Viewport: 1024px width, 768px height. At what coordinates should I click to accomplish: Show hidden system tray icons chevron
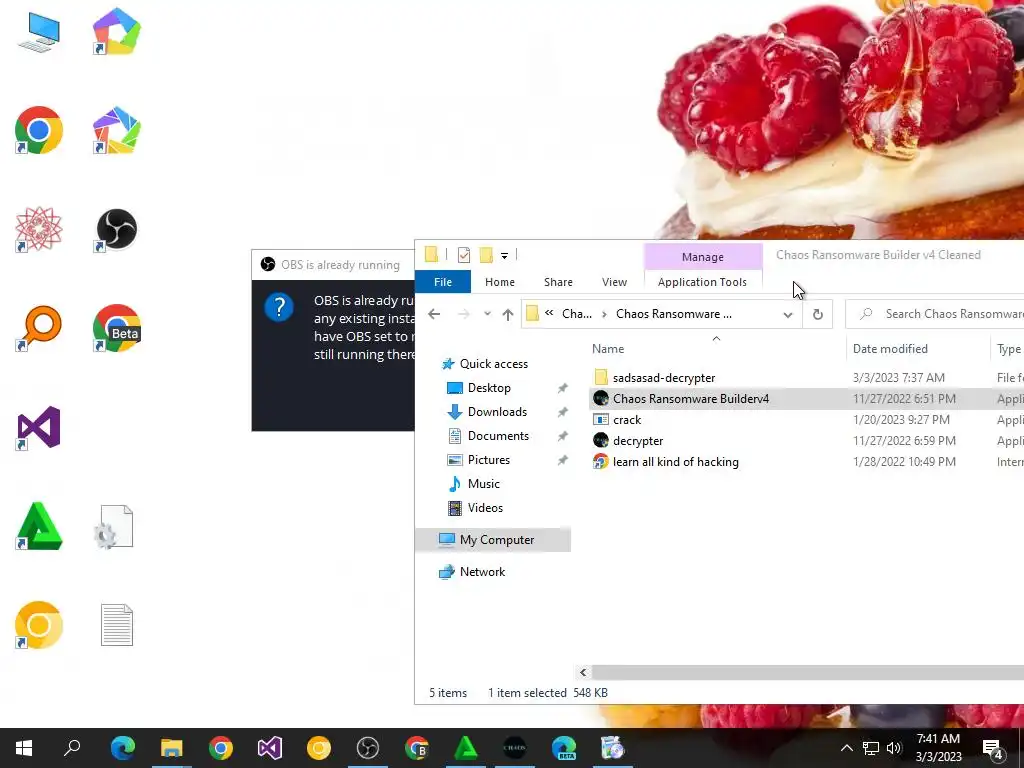click(846, 748)
